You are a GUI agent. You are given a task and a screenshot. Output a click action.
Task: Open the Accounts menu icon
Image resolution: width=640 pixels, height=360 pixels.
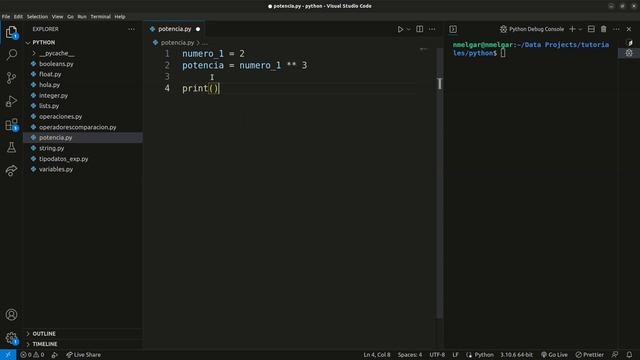pos(11,315)
